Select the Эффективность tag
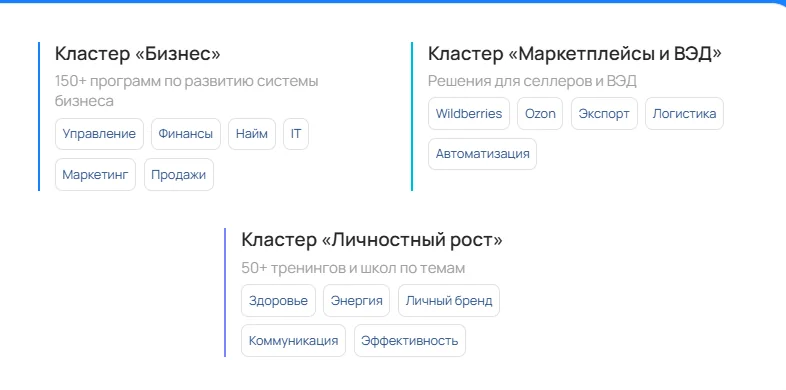786x390 pixels. point(410,341)
